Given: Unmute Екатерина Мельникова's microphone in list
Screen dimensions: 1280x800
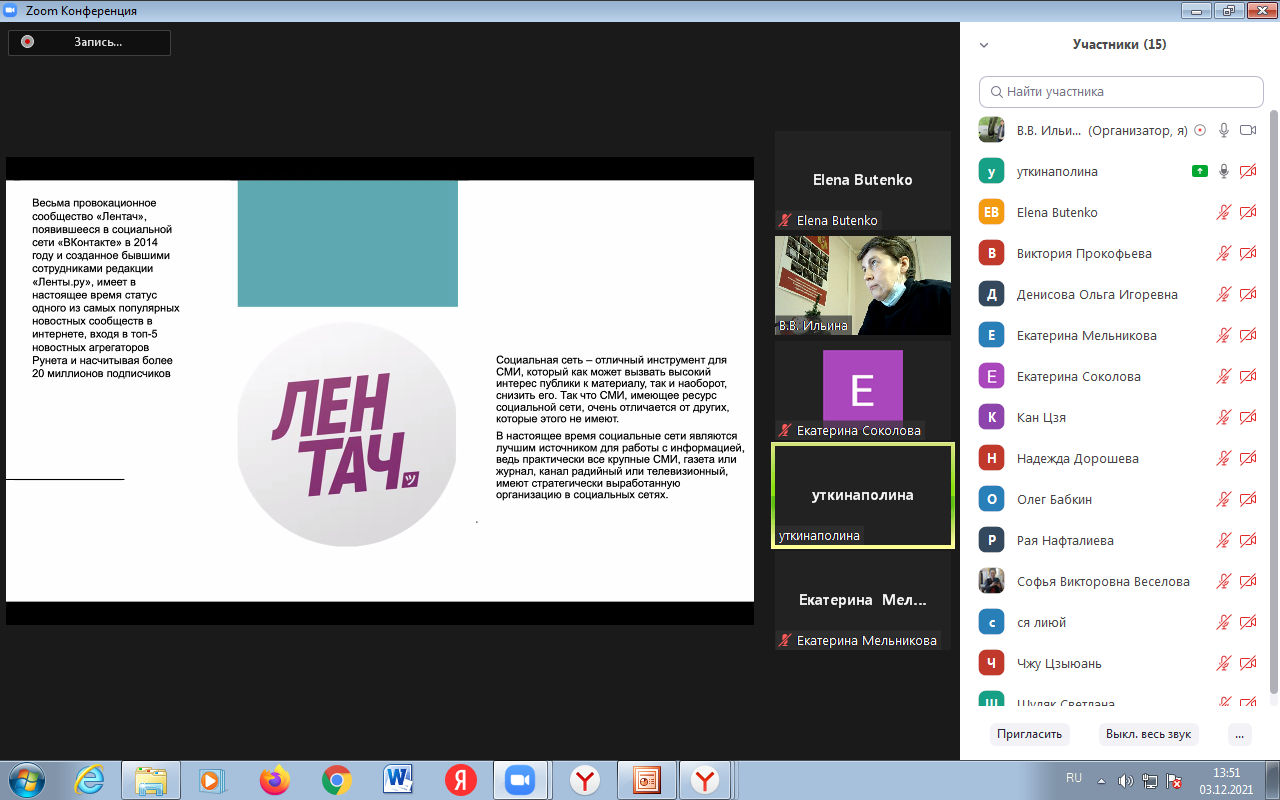Looking at the screenshot, I should (1223, 335).
